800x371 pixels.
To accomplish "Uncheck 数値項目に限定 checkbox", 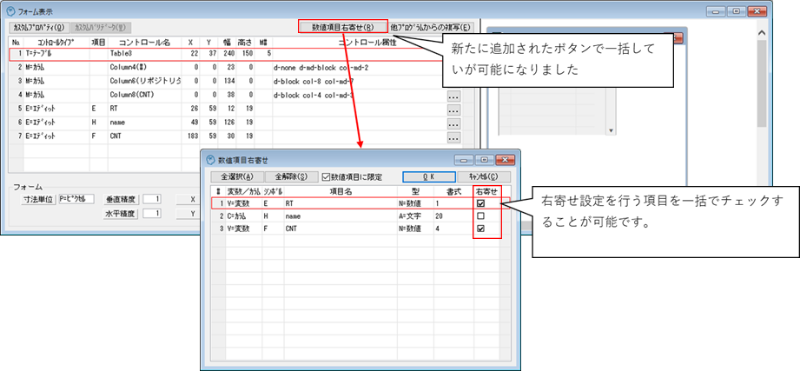I will 327,177.
